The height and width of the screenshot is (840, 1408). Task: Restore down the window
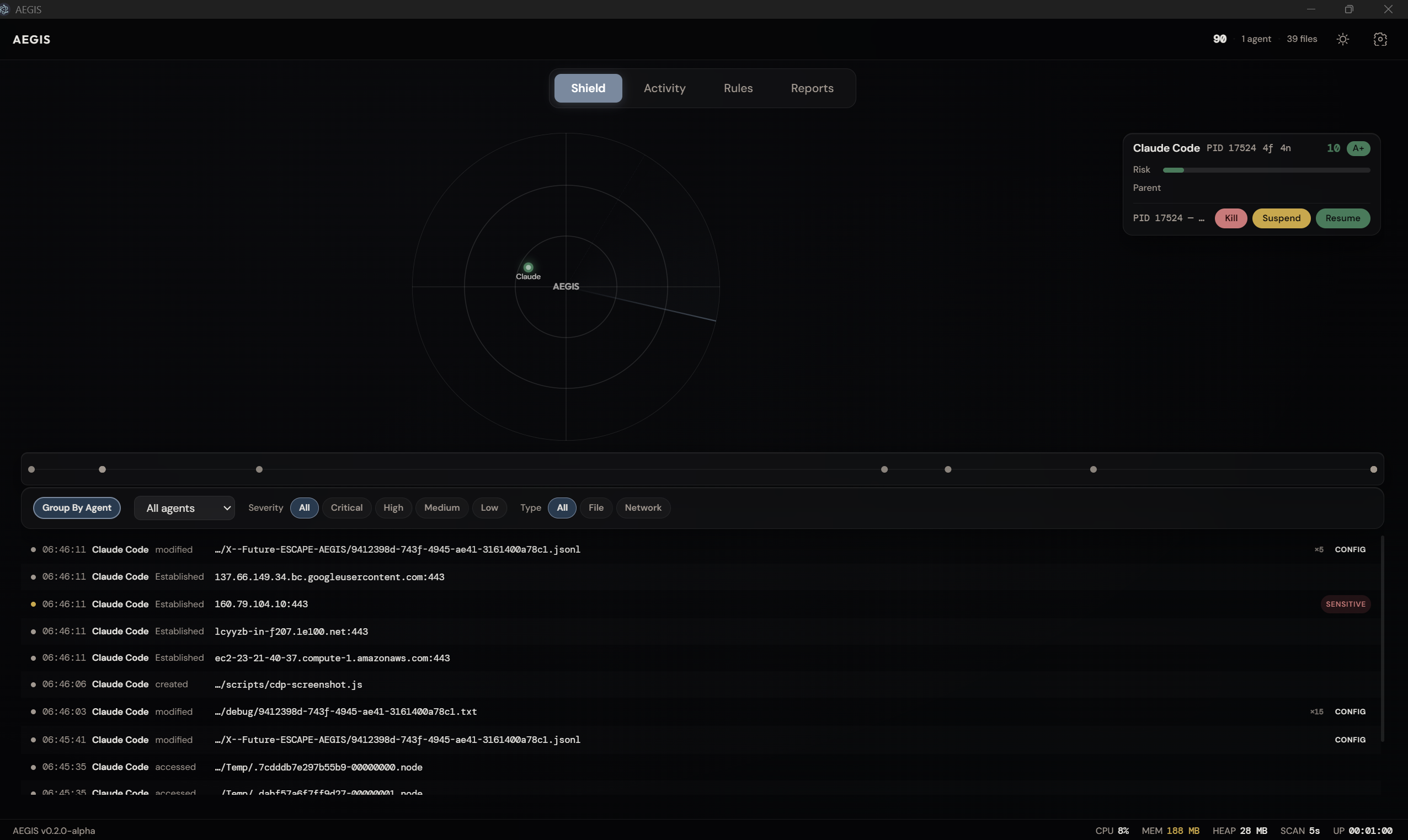pyautogui.click(x=1348, y=9)
